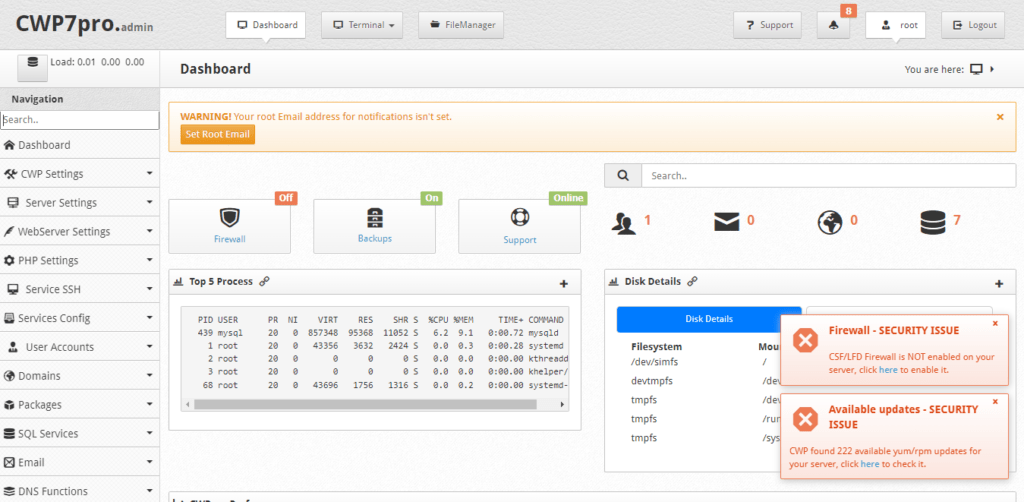Open the notifications bell with badge 8
The height and width of the screenshot is (502, 1024).
pos(833,25)
